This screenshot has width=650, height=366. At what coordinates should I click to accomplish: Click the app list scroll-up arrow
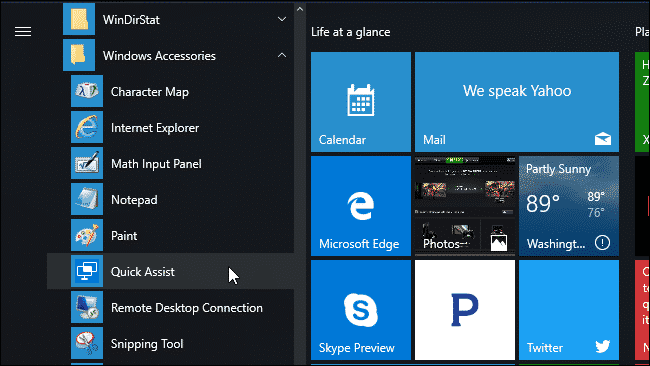[x=300, y=9]
